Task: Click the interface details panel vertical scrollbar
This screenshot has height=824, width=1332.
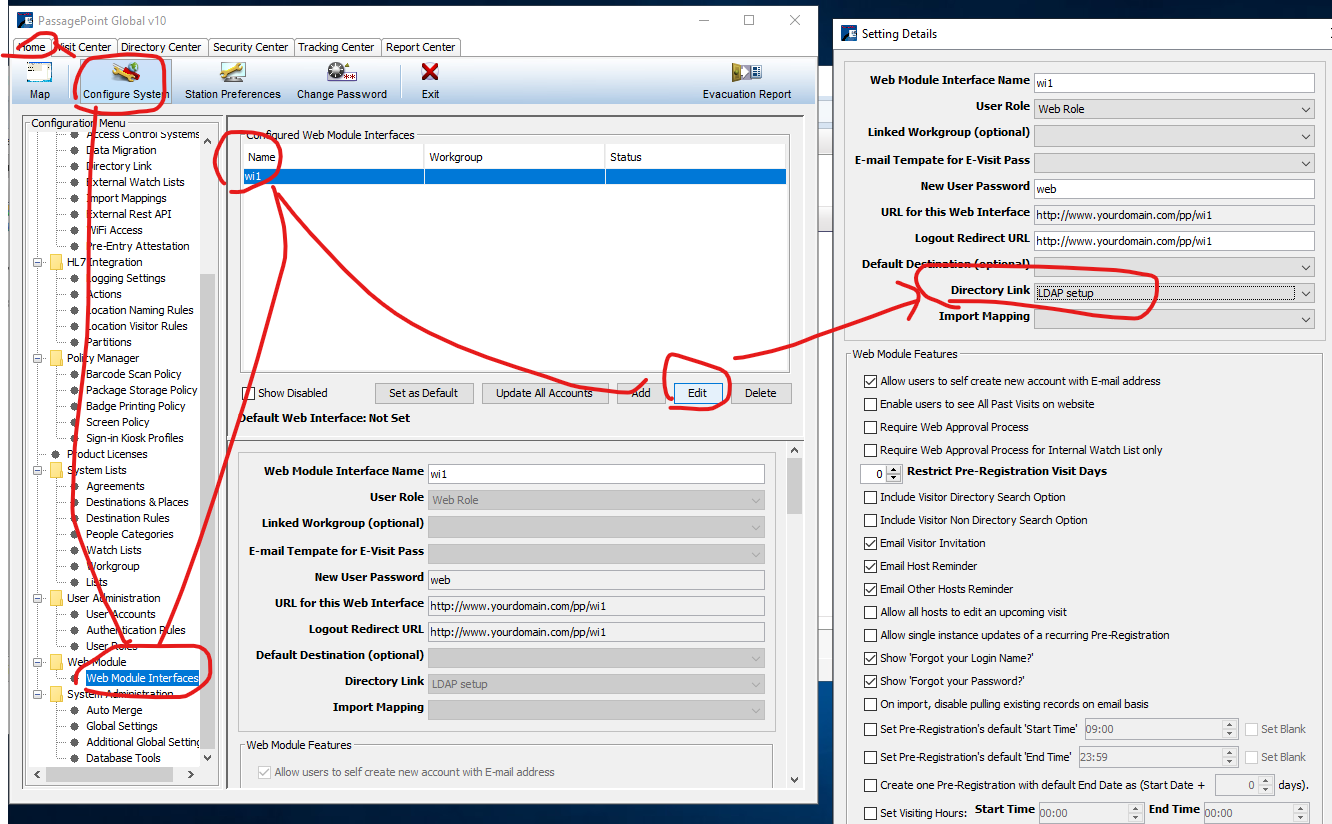Action: coord(795,487)
